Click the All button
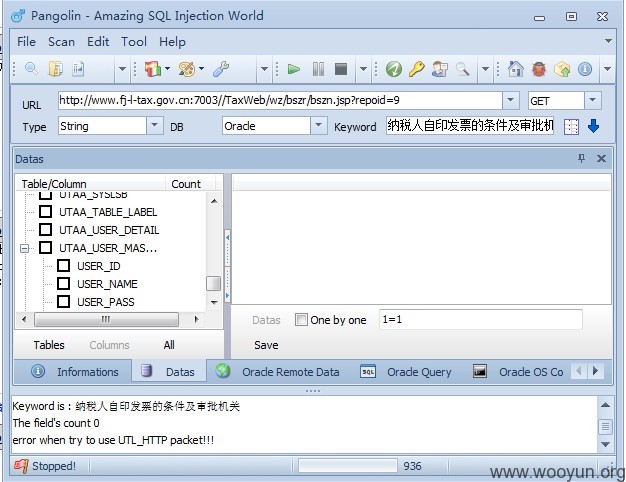Image resolution: width=626 pixels, height=482 pixels. [x=169, y=345]
